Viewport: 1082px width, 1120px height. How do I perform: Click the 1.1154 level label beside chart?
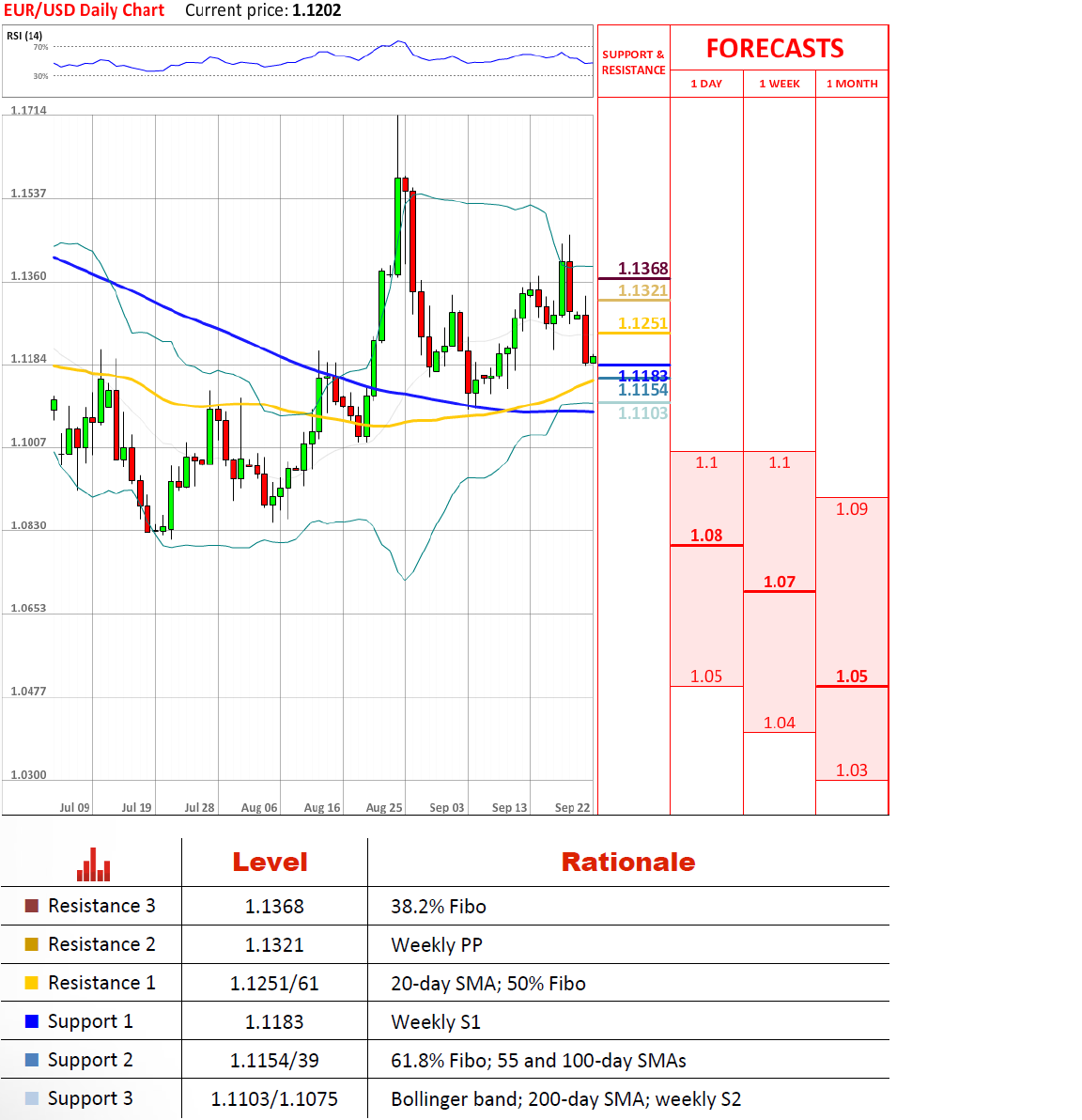(642, 390)
